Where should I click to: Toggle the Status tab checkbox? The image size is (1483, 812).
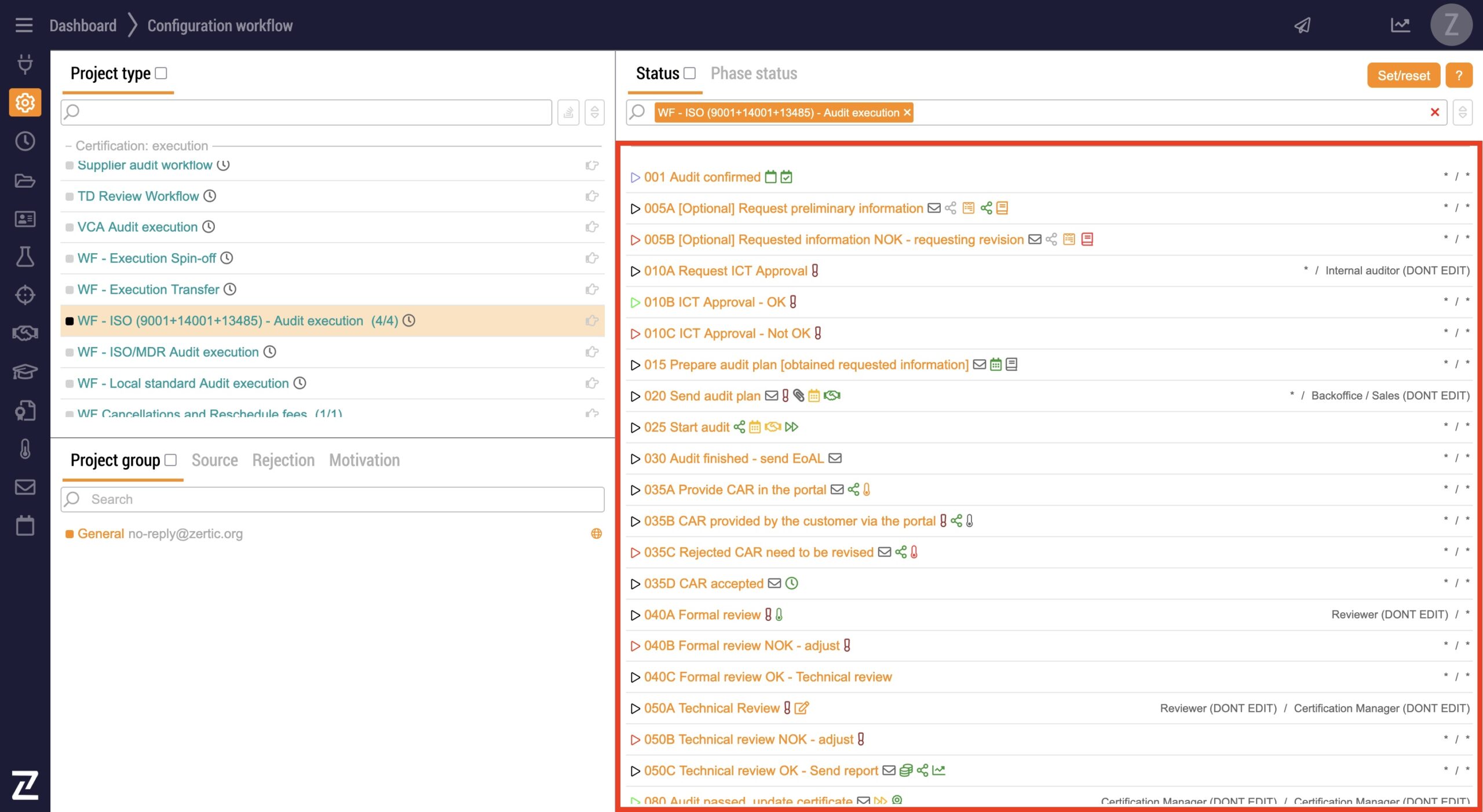689,74
